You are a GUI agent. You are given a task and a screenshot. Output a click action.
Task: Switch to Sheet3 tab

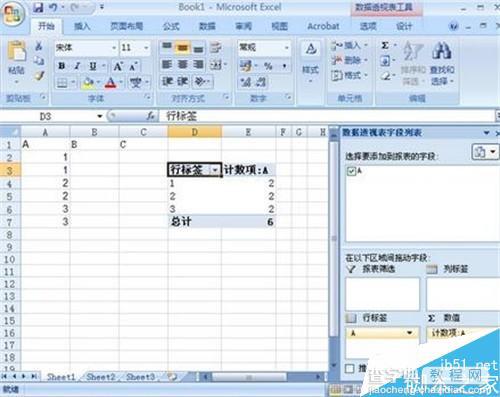click(x=140, y=377)
